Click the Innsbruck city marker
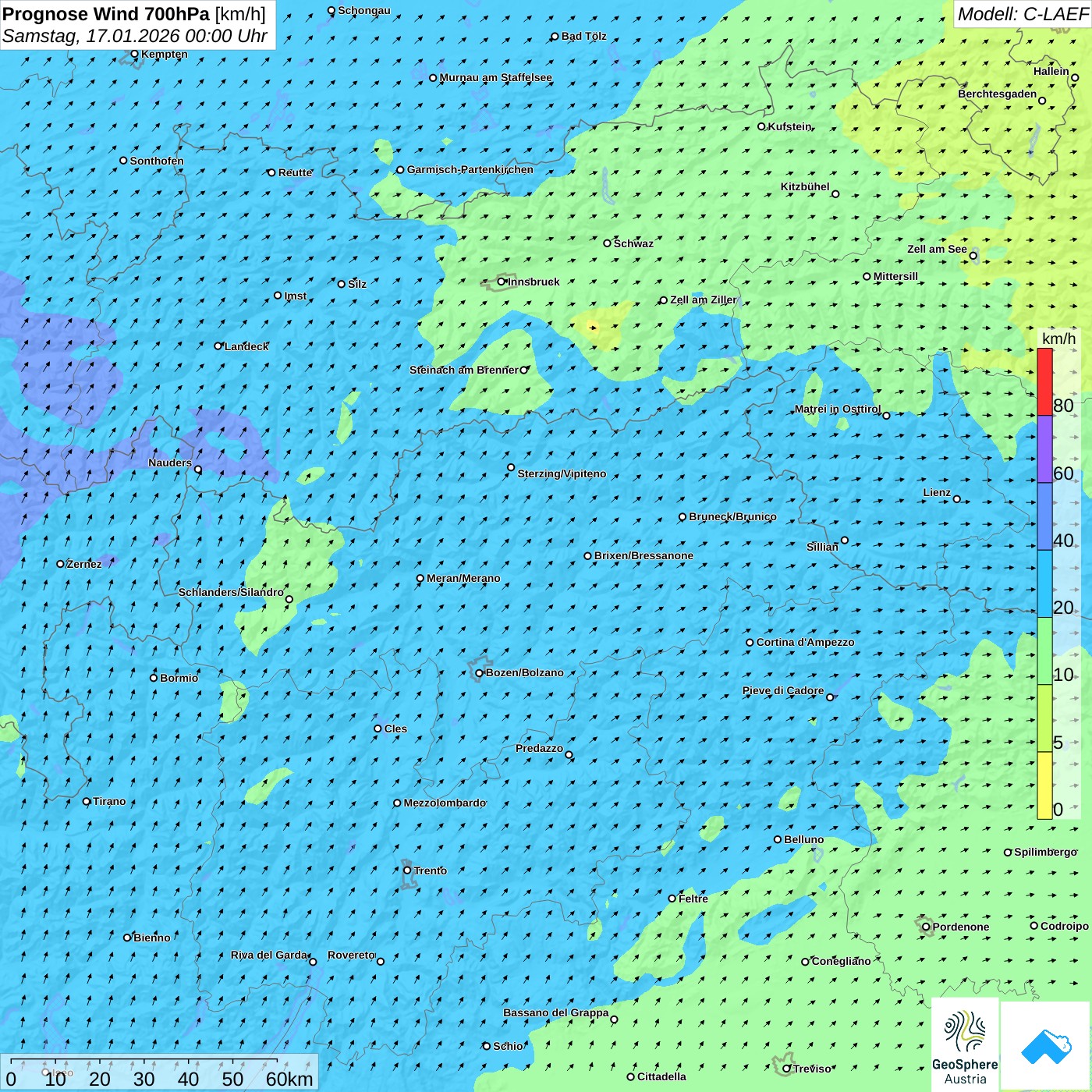 coord(502,282)
